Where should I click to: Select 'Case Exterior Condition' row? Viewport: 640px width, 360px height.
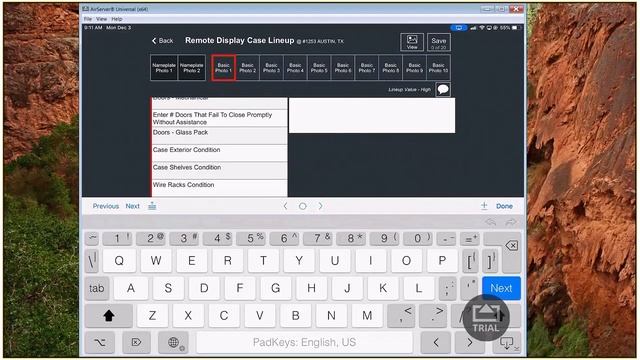(x=220, y=153)
